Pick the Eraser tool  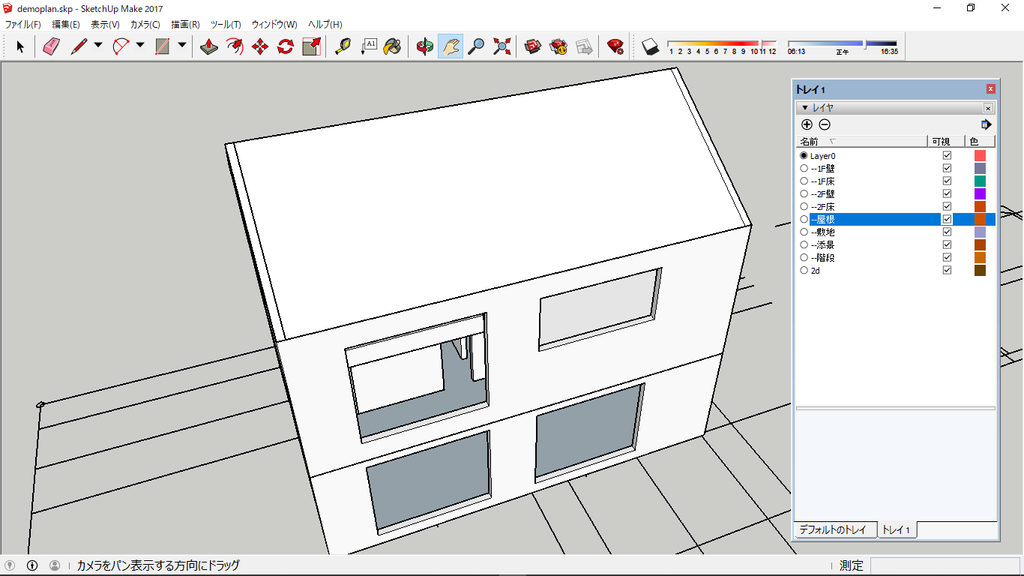tap(52, 46)
